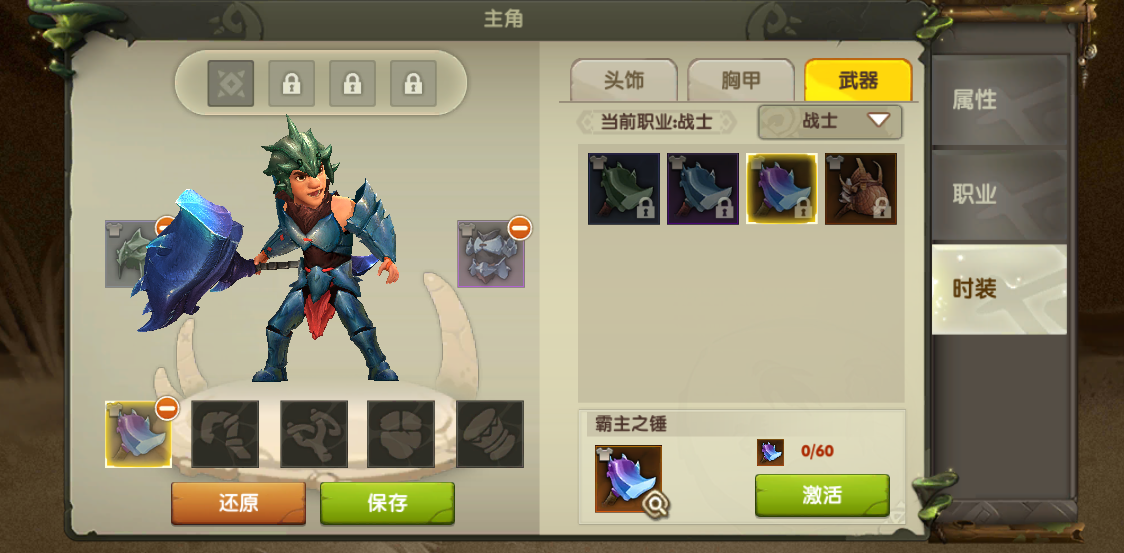Select the brown spiked locked weapon skin
This screenshot has height=553, width=1124.
[861, 189]
